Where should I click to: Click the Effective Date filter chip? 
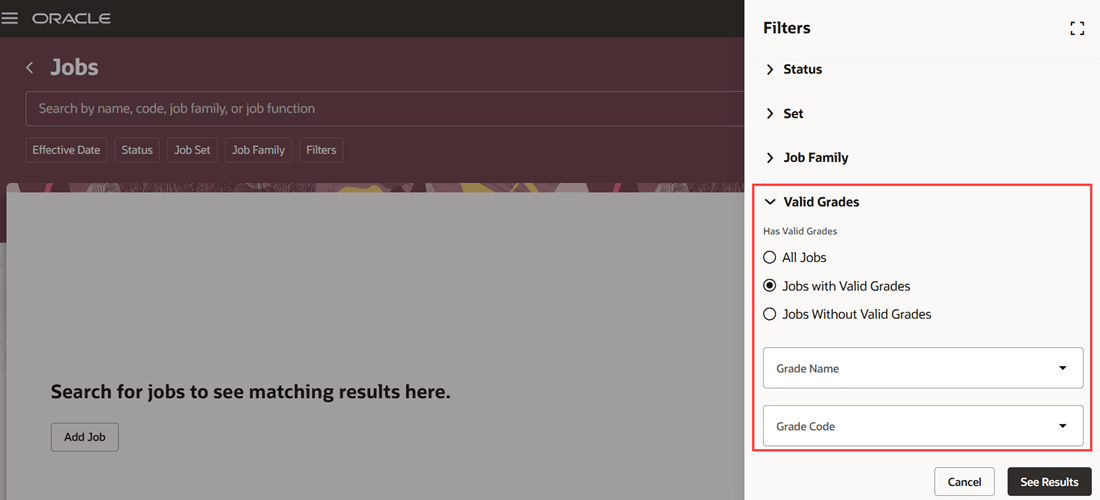66,150
